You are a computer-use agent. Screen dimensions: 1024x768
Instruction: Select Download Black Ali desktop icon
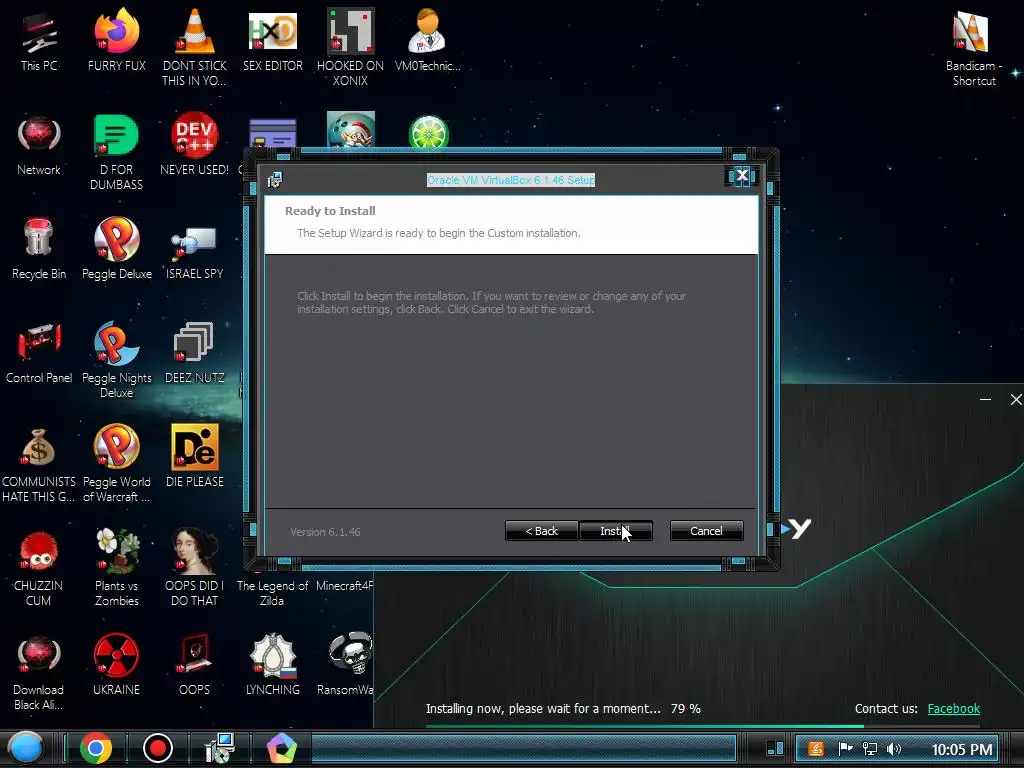click(39, 671)
